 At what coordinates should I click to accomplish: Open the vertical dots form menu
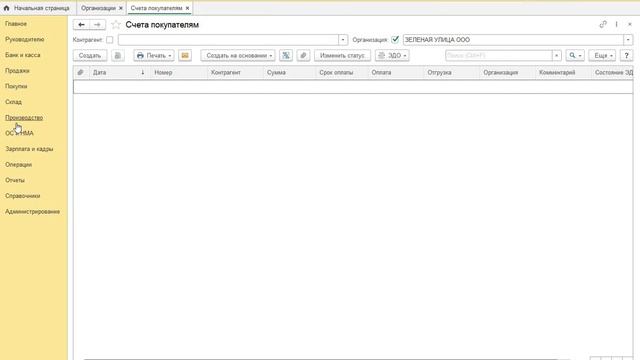pos(616,24)
